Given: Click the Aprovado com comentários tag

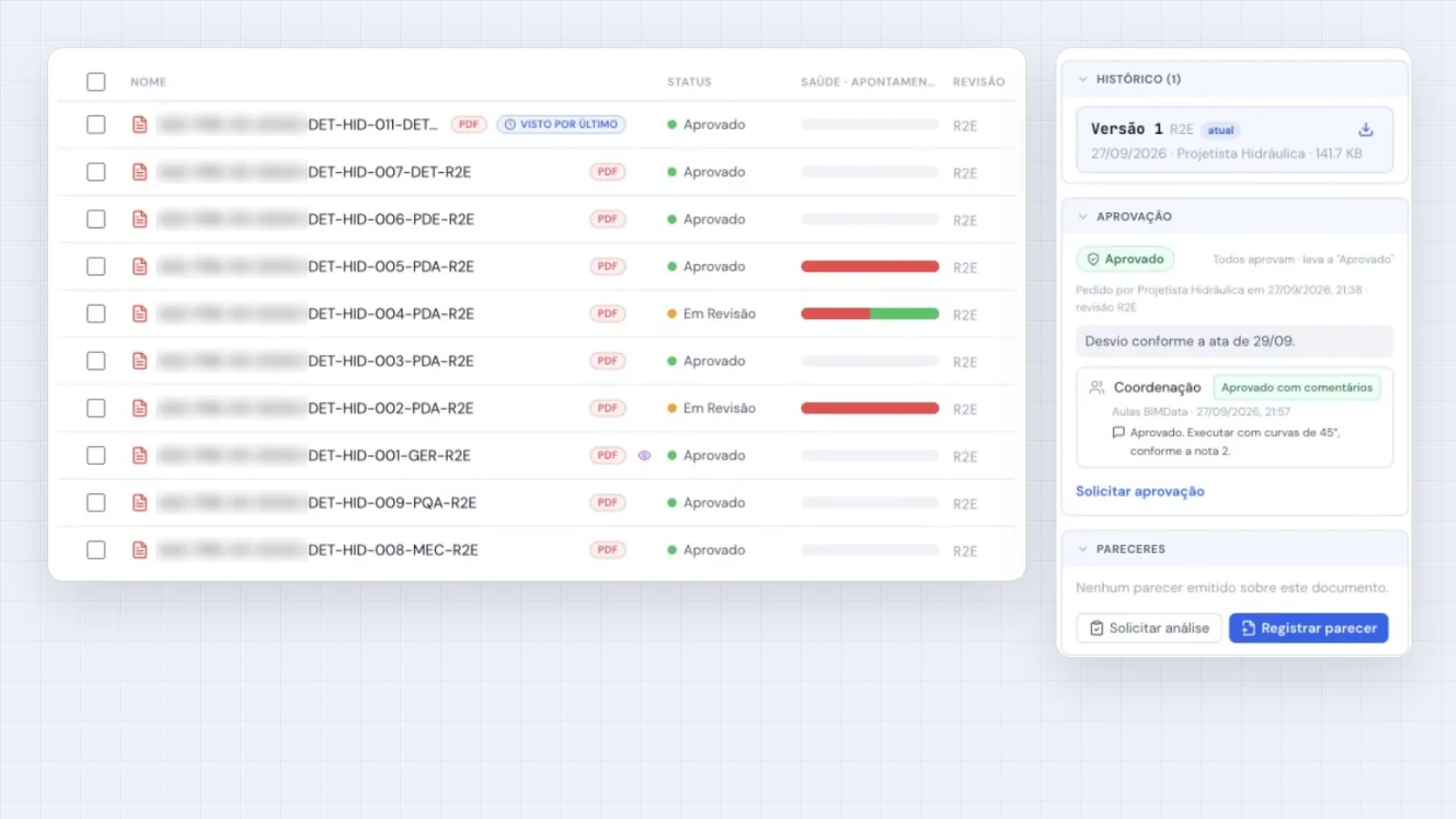Looking at the screenshot, I should (1297, 388).
